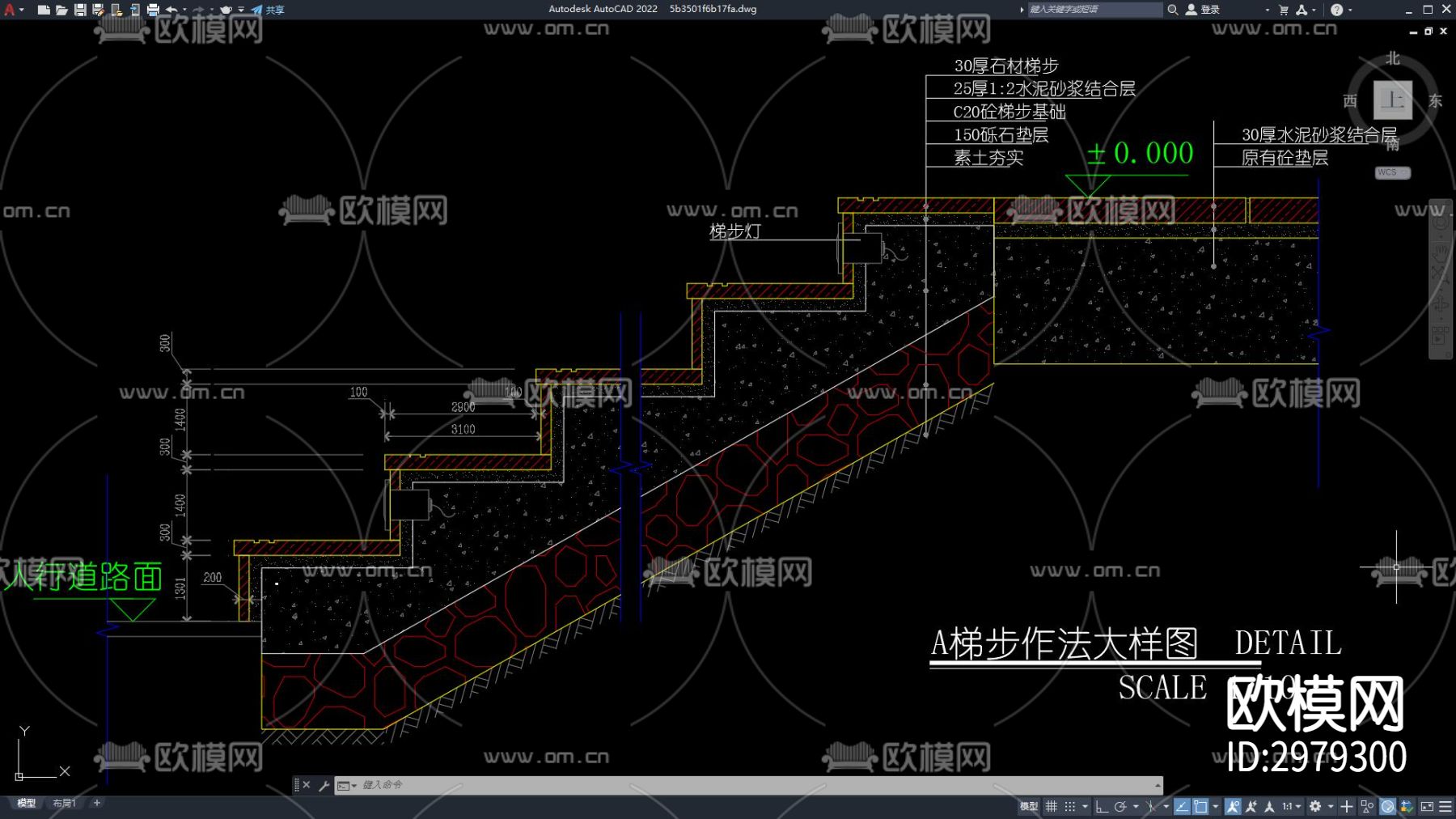Screen dimensions: 1456x819
Task: Click the Autodesk connectivity triangle icon
Action: (1302, 10)
